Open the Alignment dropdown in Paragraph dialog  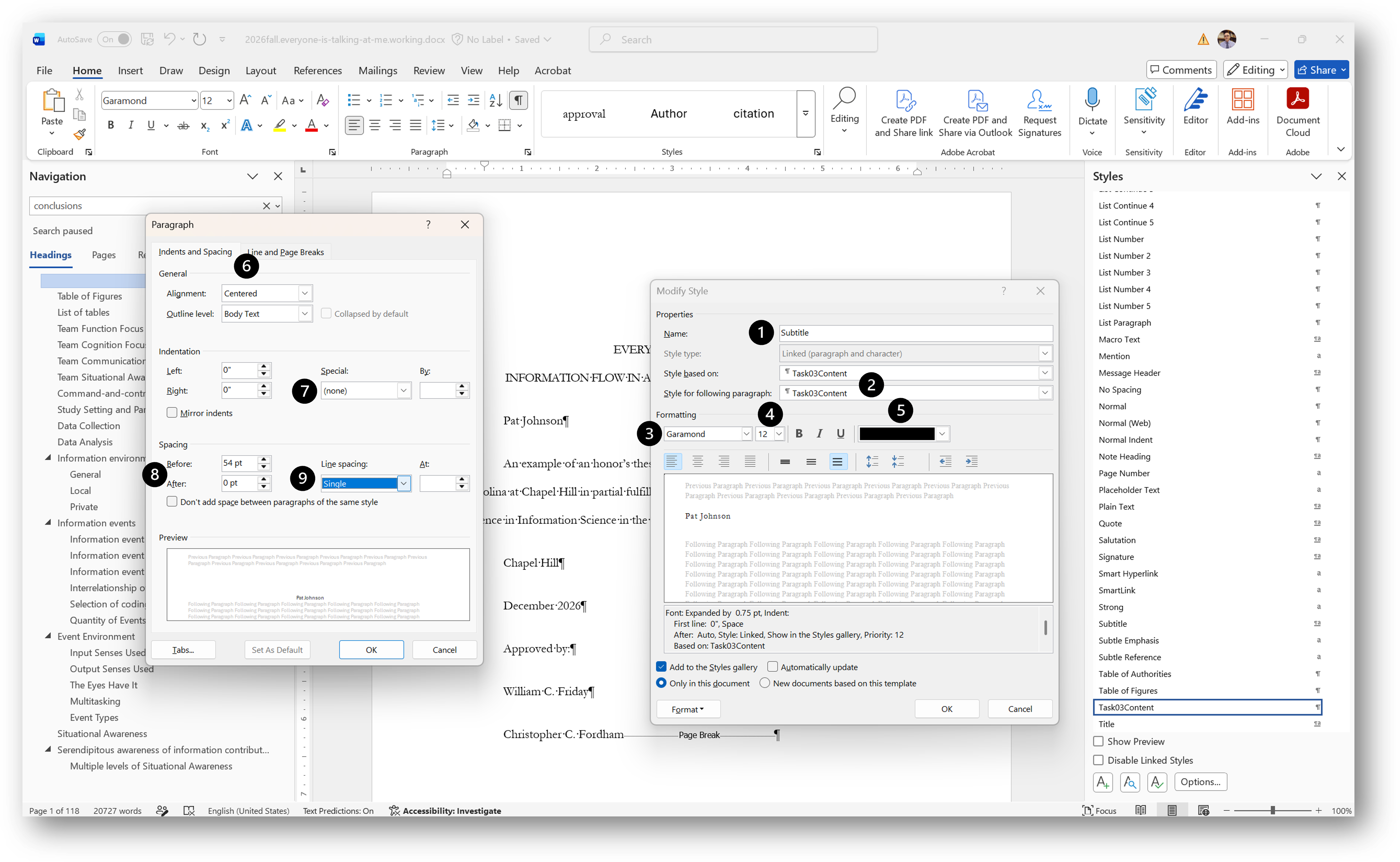click(x=305, y=293)
